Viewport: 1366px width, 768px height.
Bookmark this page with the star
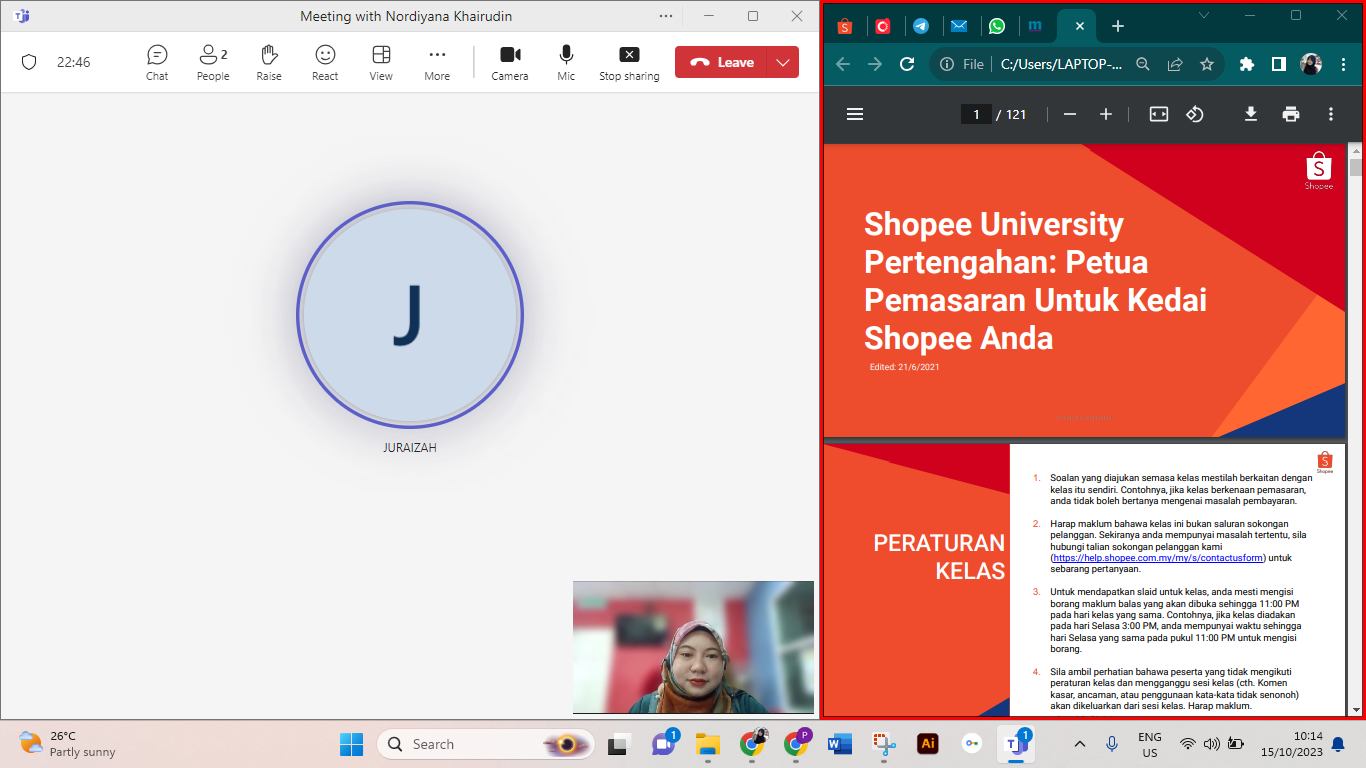coord(1207,64)
